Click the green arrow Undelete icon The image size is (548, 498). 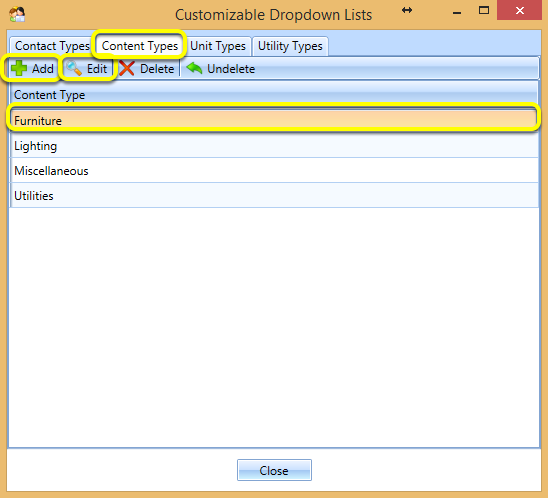194,68
